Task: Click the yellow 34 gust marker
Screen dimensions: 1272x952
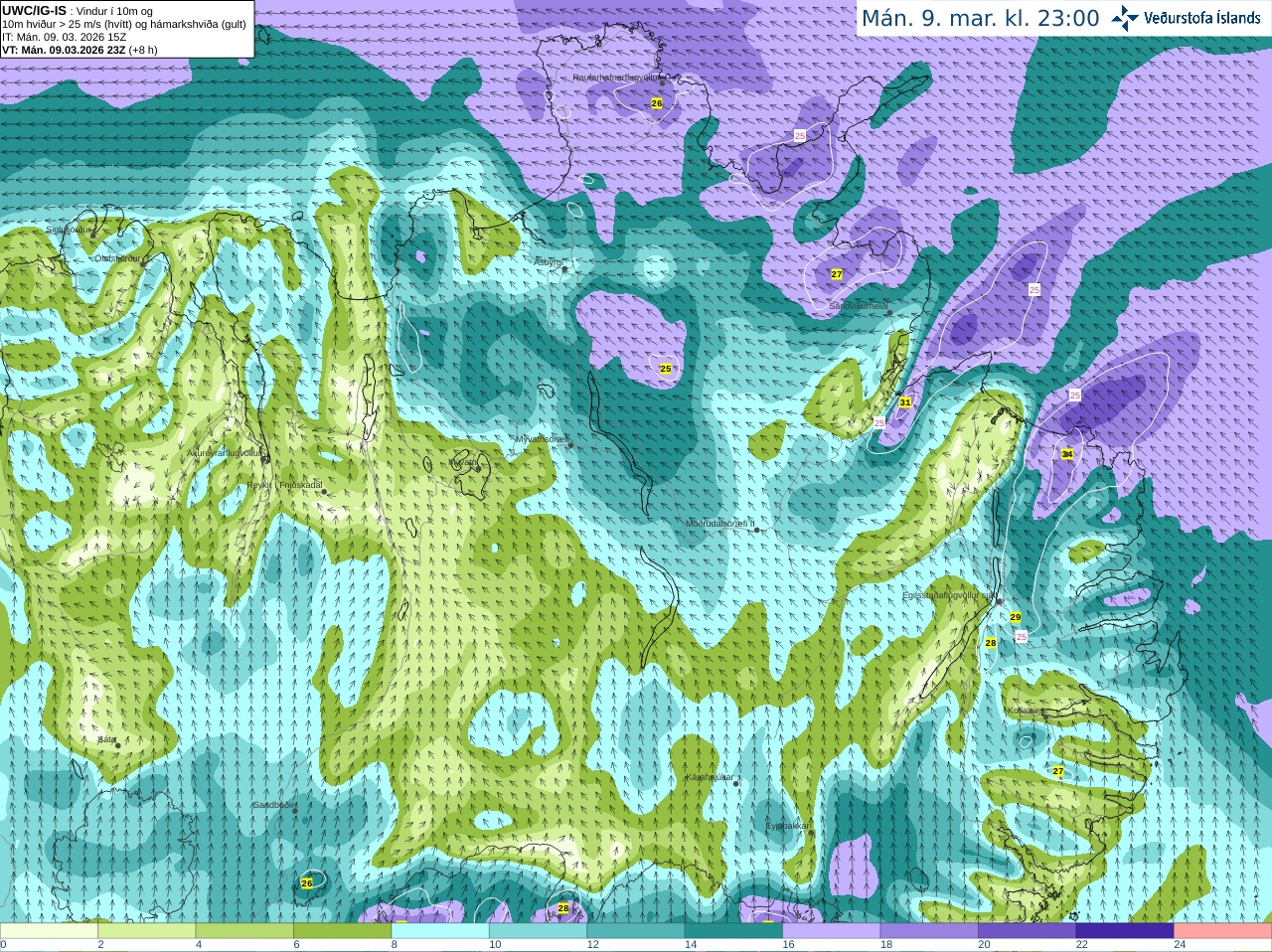Action: (x=1066, y=454)
